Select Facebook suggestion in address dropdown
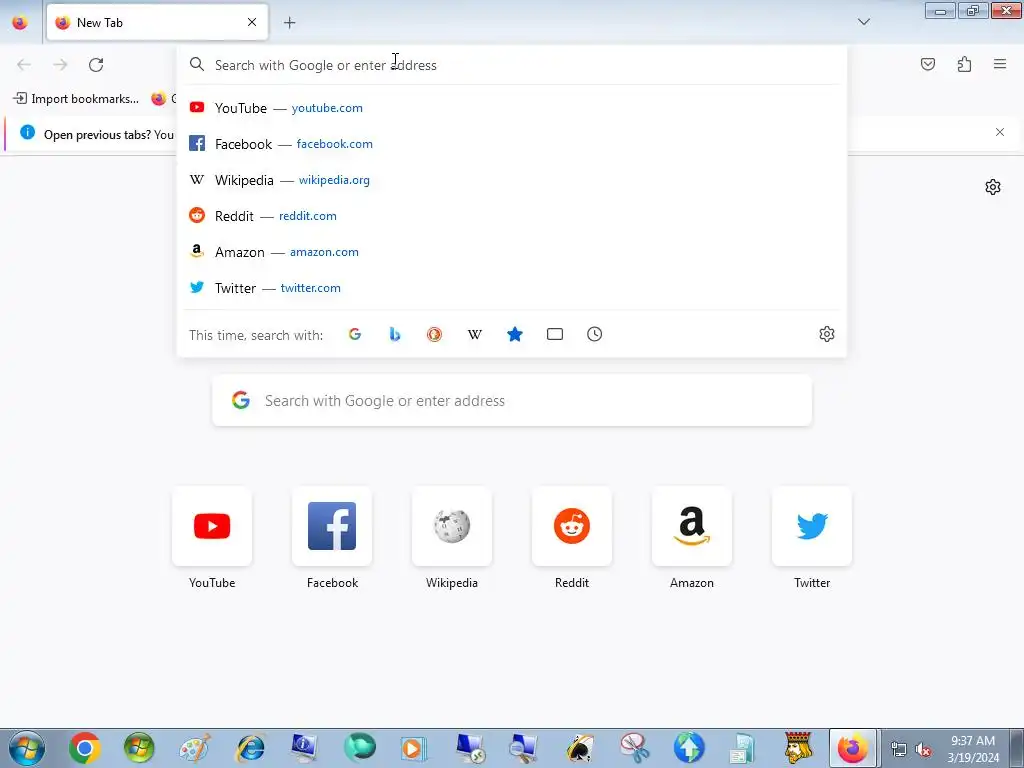 pos(512,144)
